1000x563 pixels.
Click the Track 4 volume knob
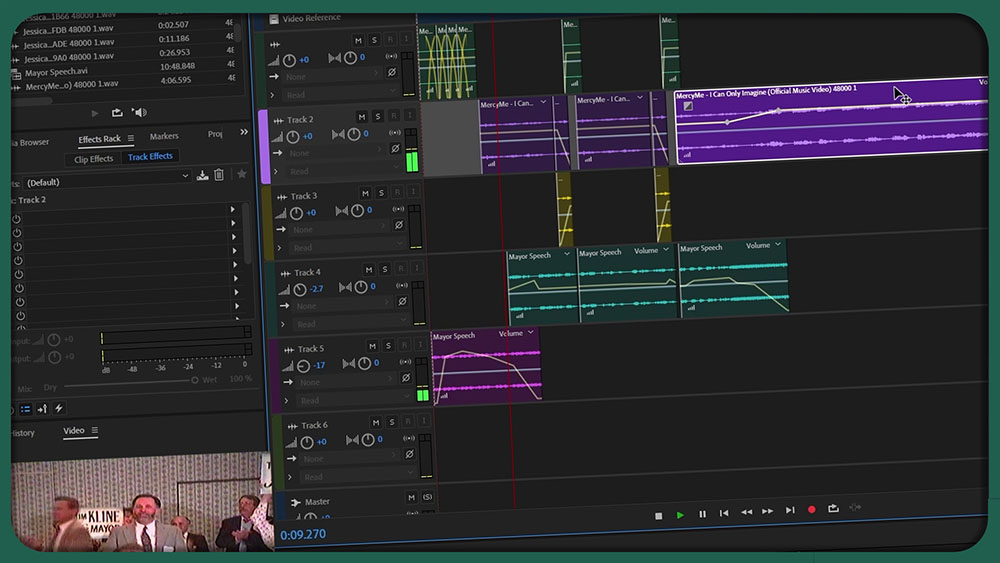click(x=300, y=289)
